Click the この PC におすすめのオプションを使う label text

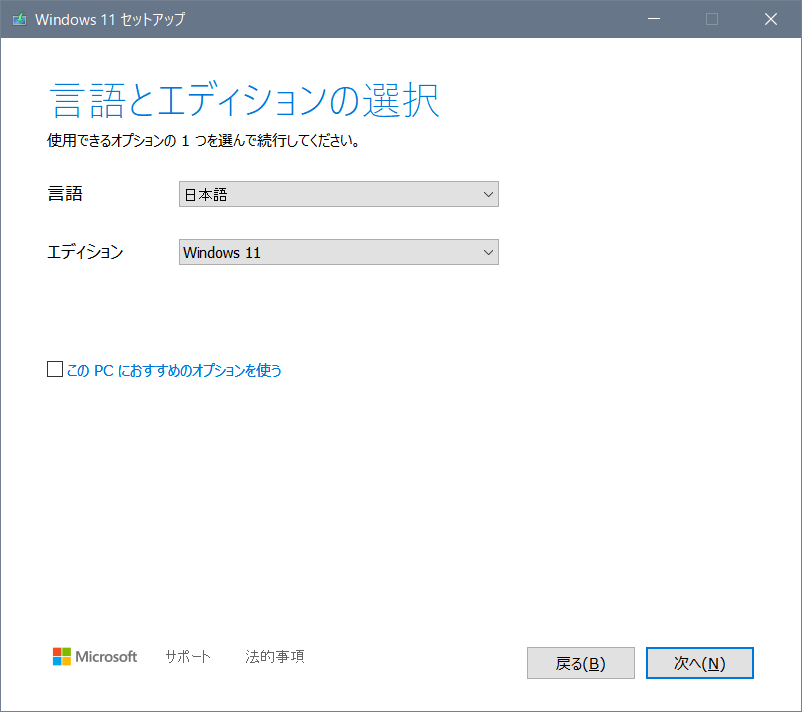click(174, 370)
